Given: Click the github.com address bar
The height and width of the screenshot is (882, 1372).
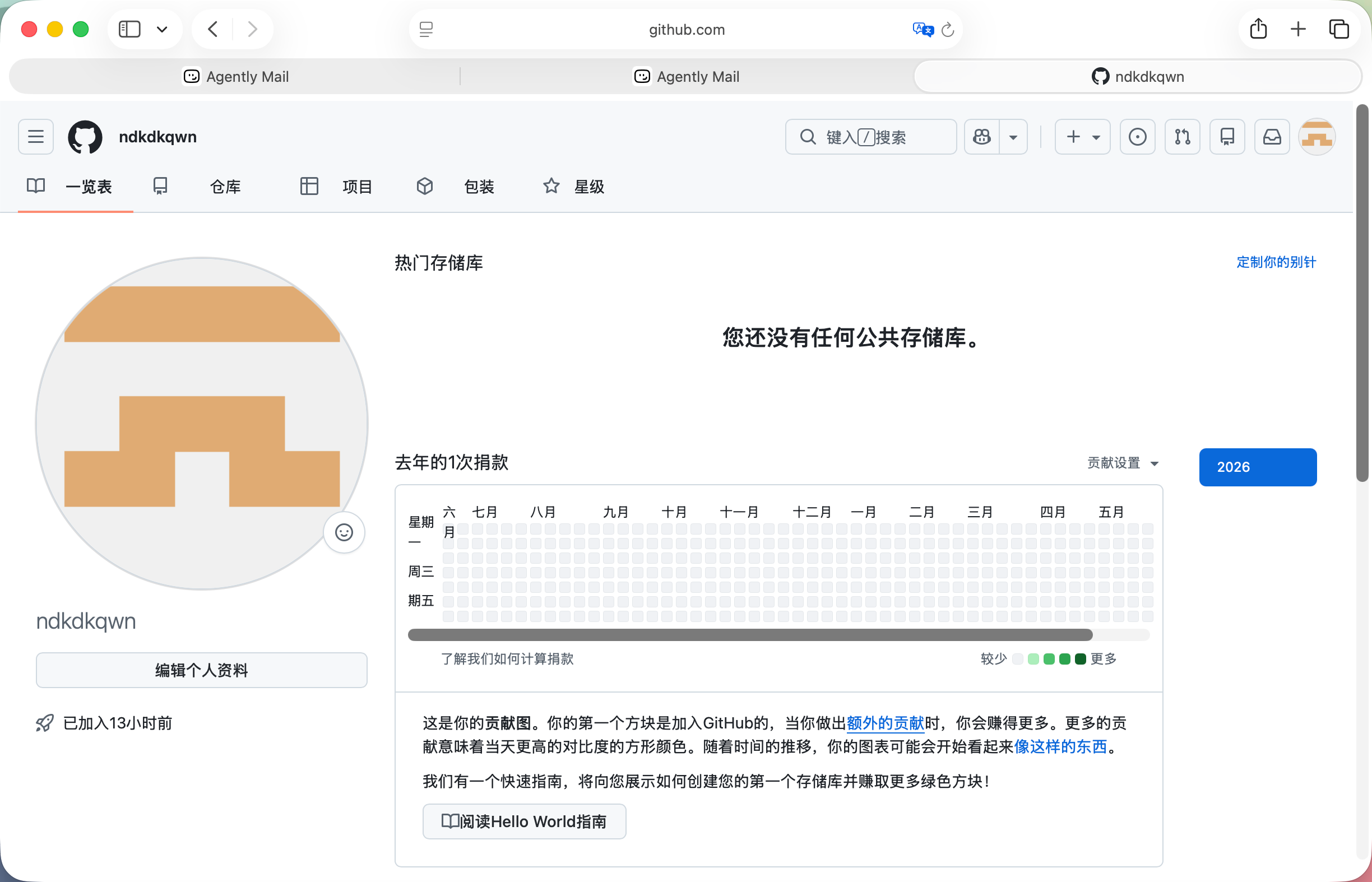Looking at the screenshot, I should [687, 29].
